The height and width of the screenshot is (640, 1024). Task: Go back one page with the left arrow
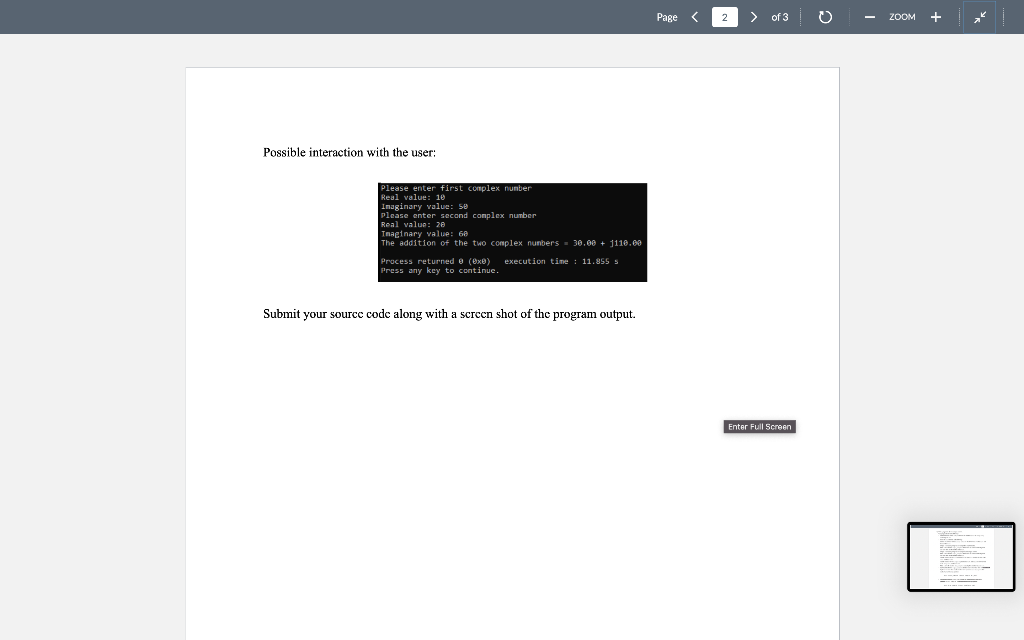695,17
